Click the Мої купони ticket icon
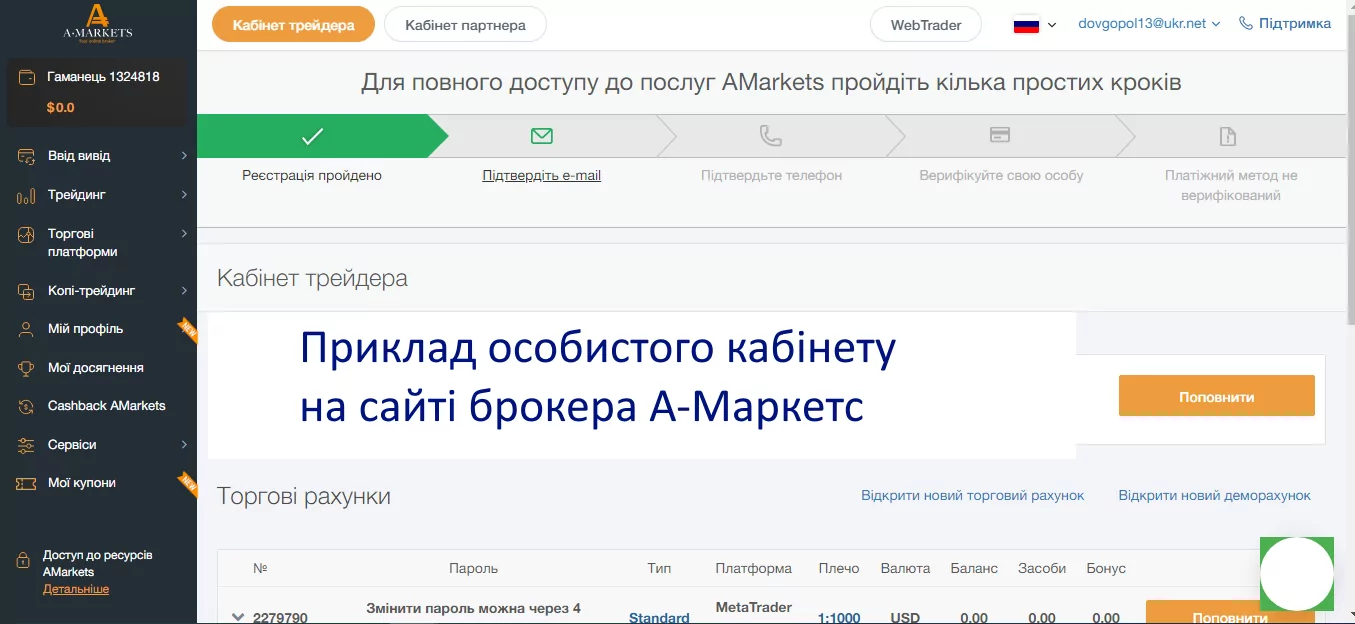The width and height of the screenshot is (1355, 624). click(27, 483)
